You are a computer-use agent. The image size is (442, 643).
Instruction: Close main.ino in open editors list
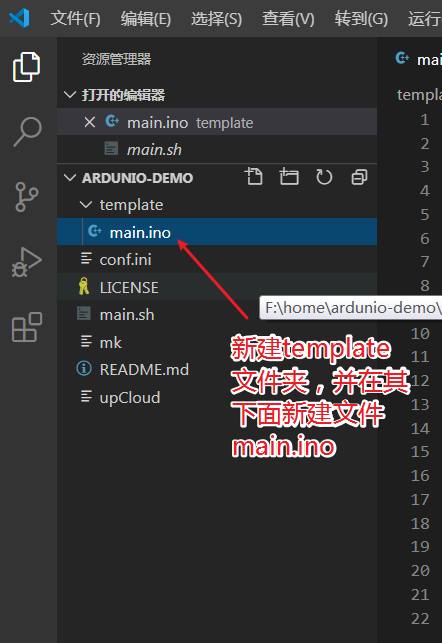89,122
